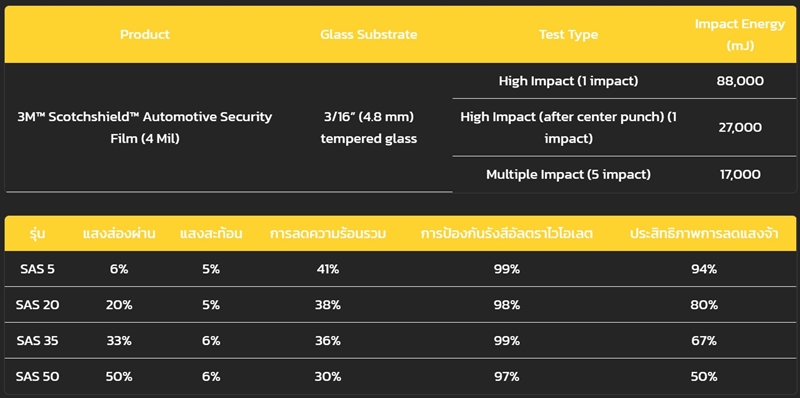Click the 3/16" tempered glass cell

pyautogui.click(x=369, y=128)
